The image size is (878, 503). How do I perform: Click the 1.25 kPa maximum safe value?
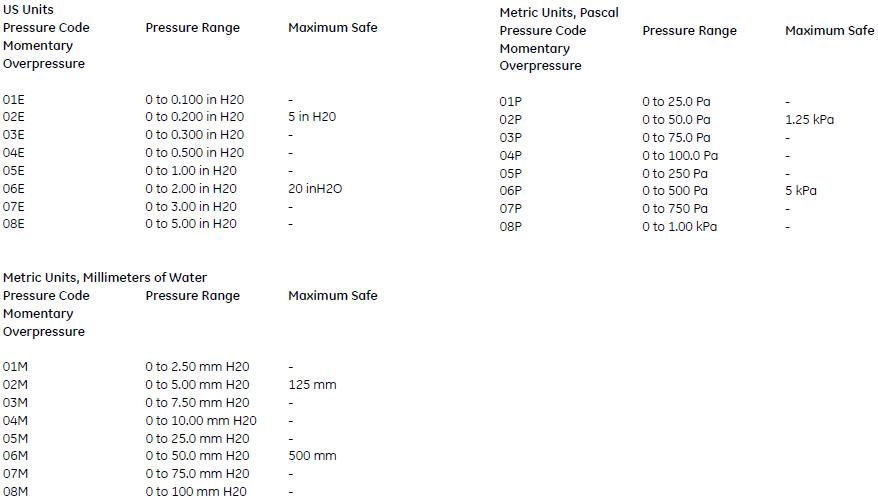[809, 119]
